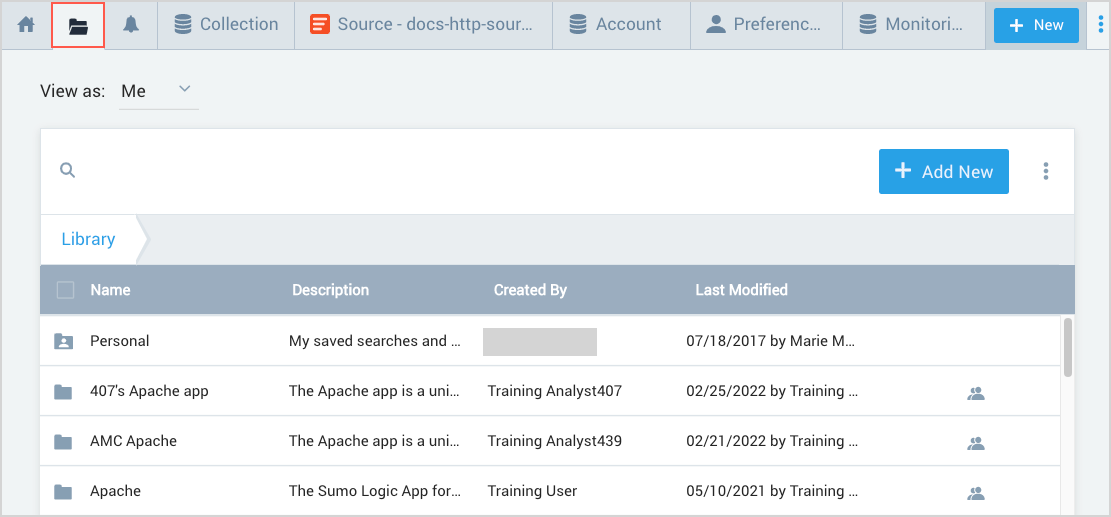Screen dimensions: 1111x517
Task: Toggle the select-all checkbox in table header
Action: pos(66,290)
